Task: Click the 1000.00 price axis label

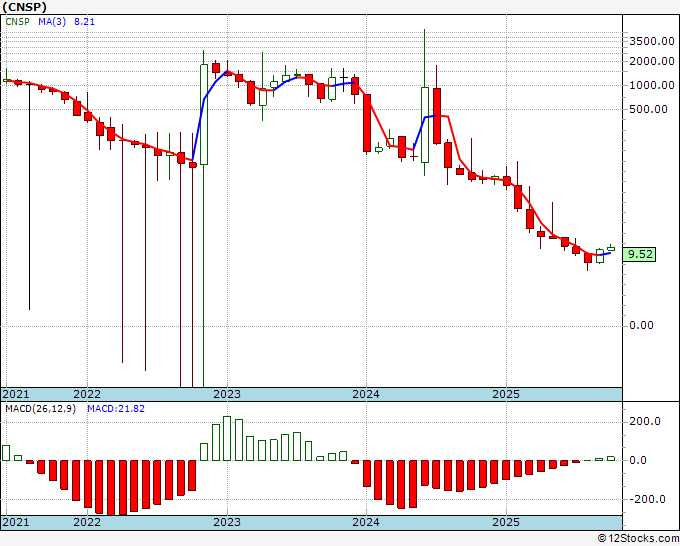Action: tap(652, 85)
